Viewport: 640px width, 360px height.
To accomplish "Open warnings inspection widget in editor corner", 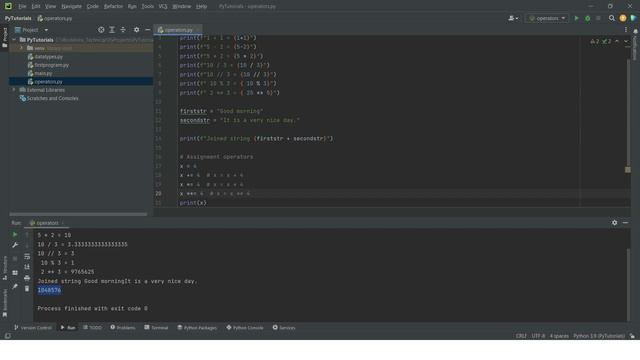I will tap(600, 41).
